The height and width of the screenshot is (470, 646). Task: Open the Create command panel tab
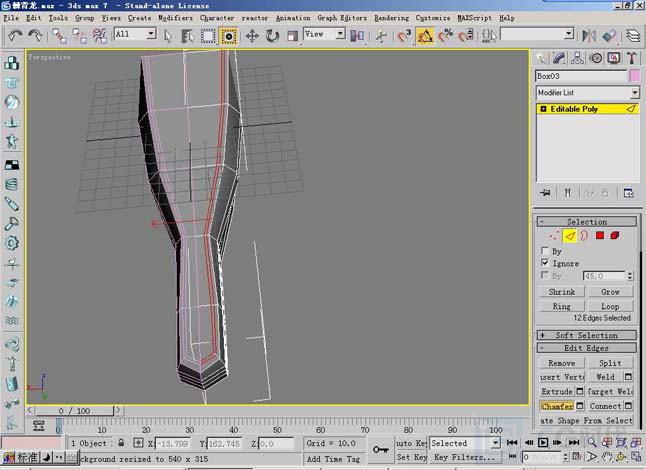tap(541, 58)
